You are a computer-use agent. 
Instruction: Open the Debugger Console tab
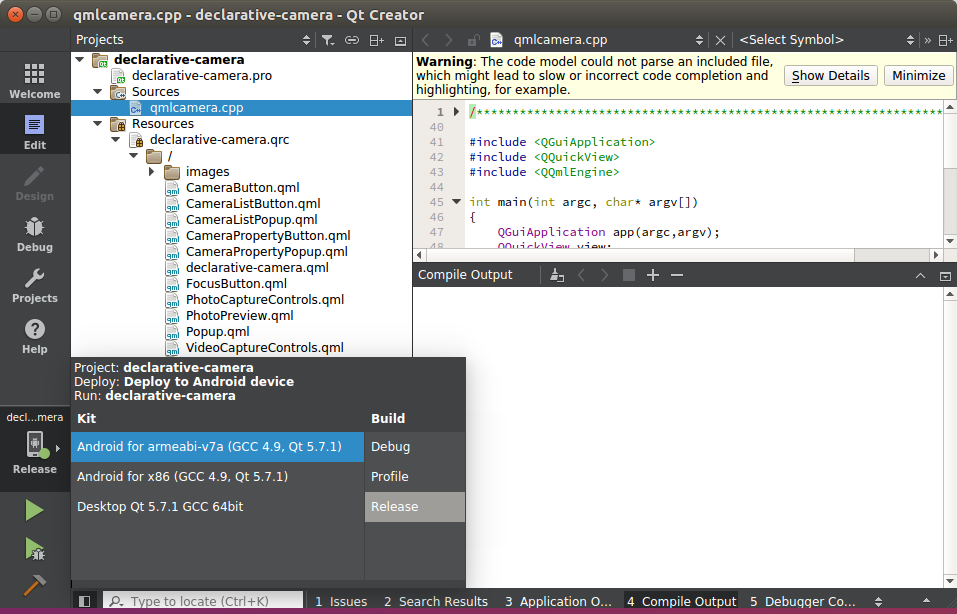click(x=802, y=602)
